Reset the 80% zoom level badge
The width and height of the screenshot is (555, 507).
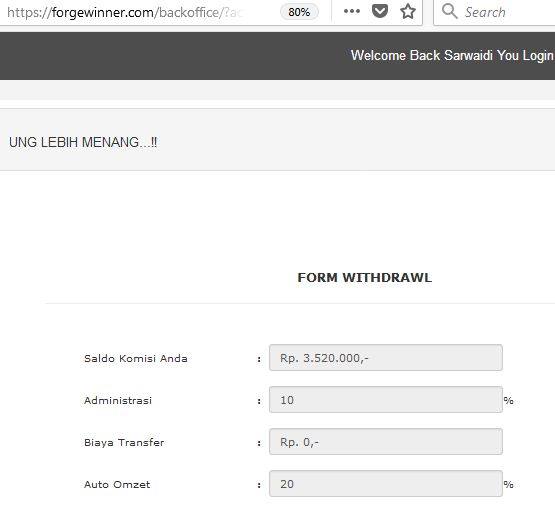(299, 12)
